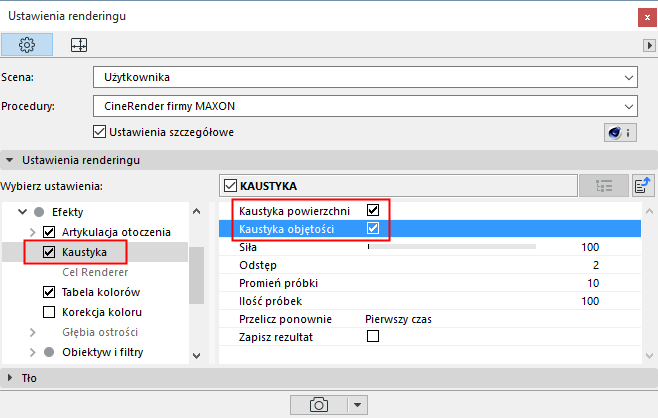
Task: Open the render settings gear tab
Action: coord(27,44)
